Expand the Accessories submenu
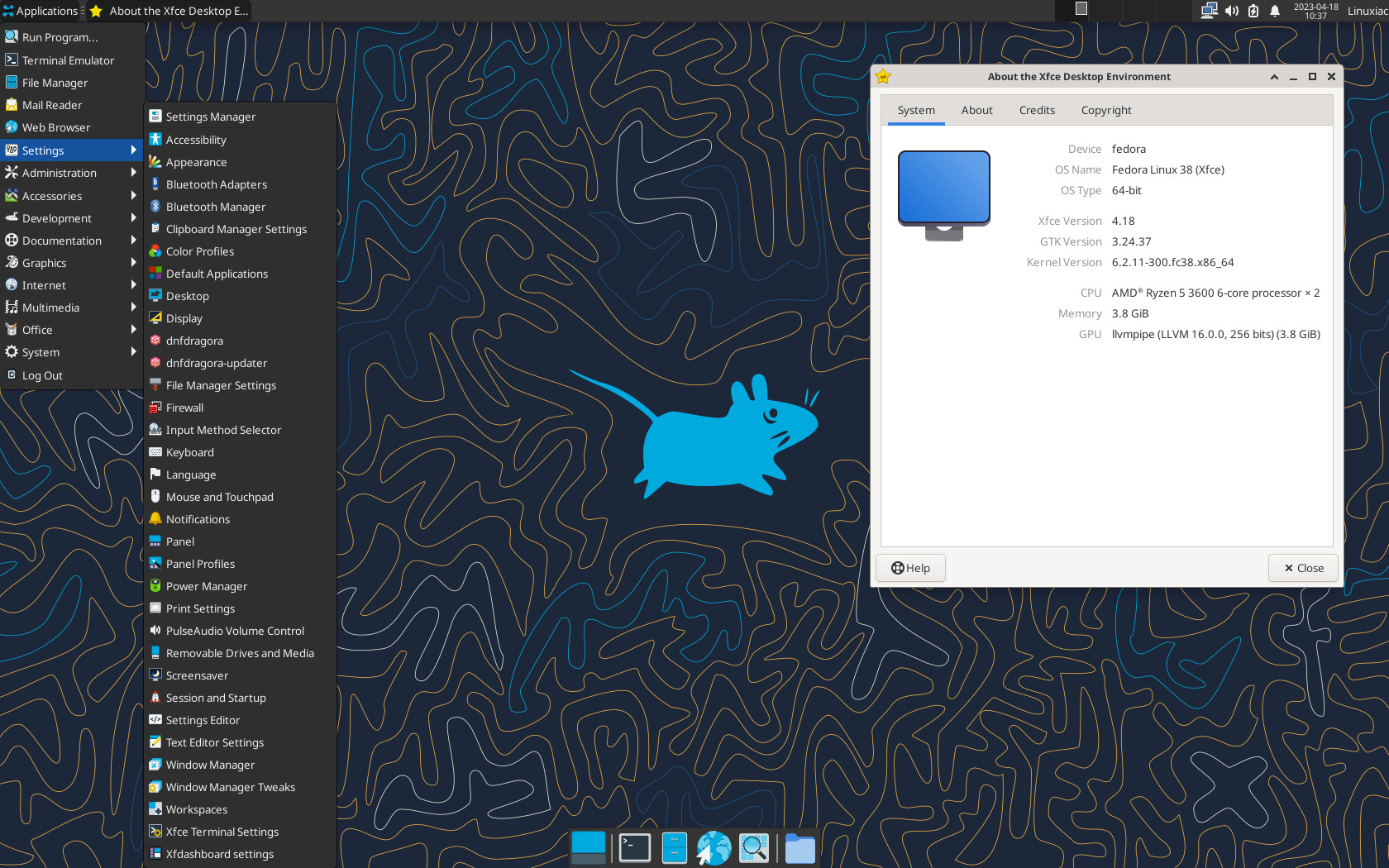 71,196
